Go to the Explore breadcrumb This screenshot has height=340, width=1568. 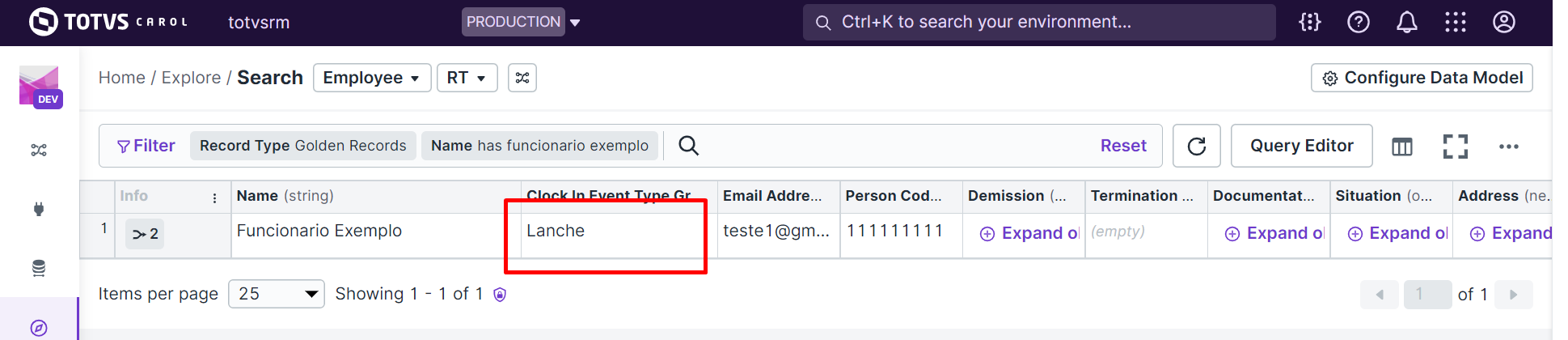click(x=191, y=78)
